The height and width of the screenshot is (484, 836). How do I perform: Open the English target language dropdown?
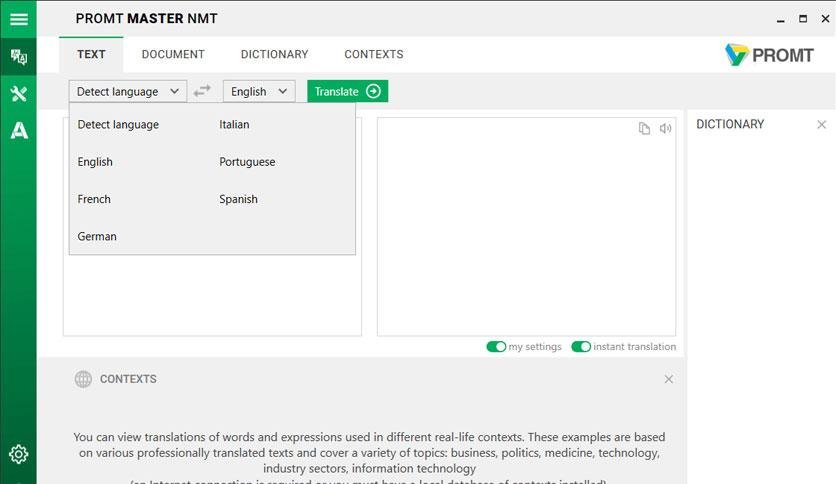(x=259, y=91)
